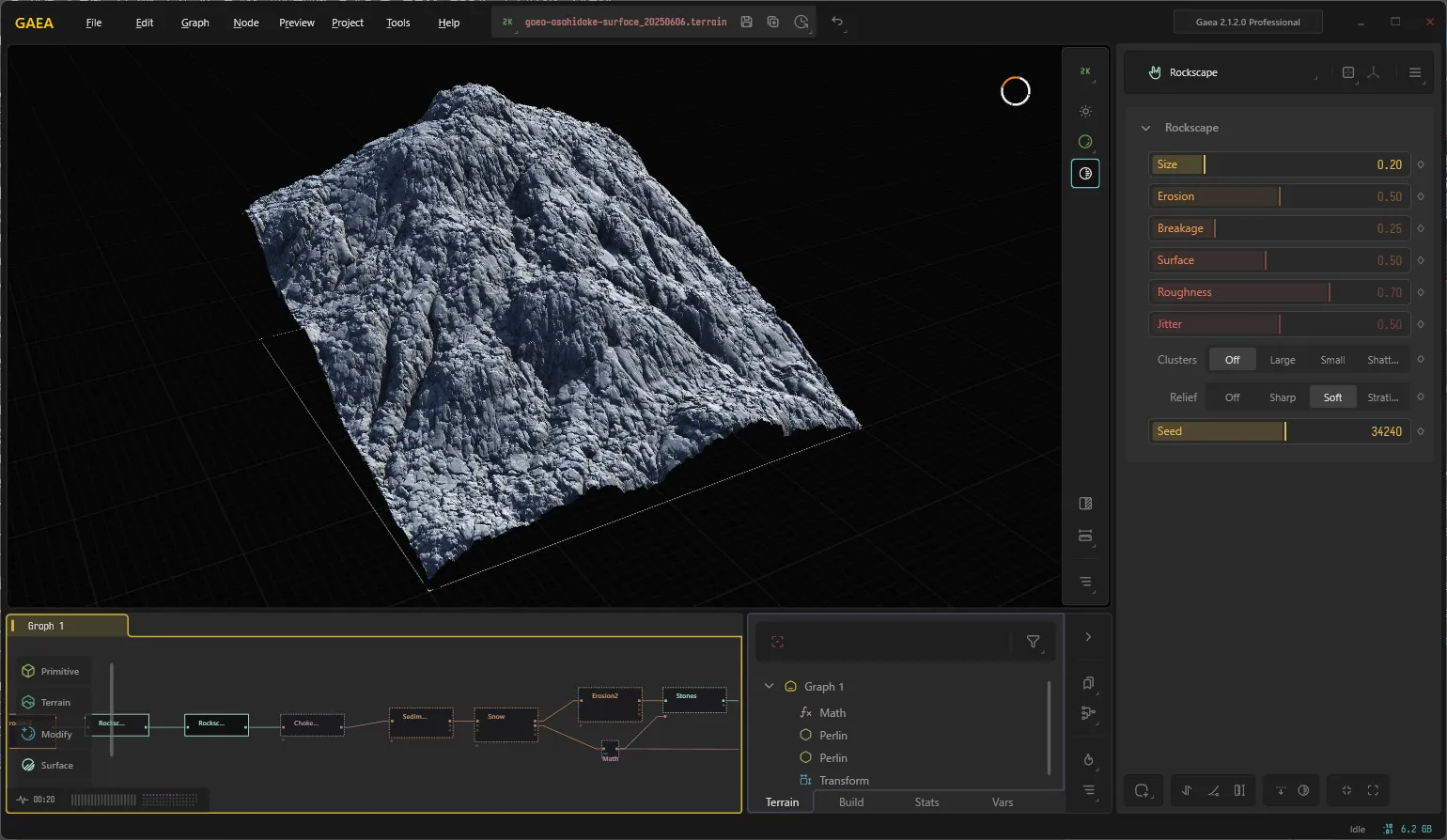This screenshot has width=1447, height=840.
Task: Open the Node menu
Action: click(246, 23)
